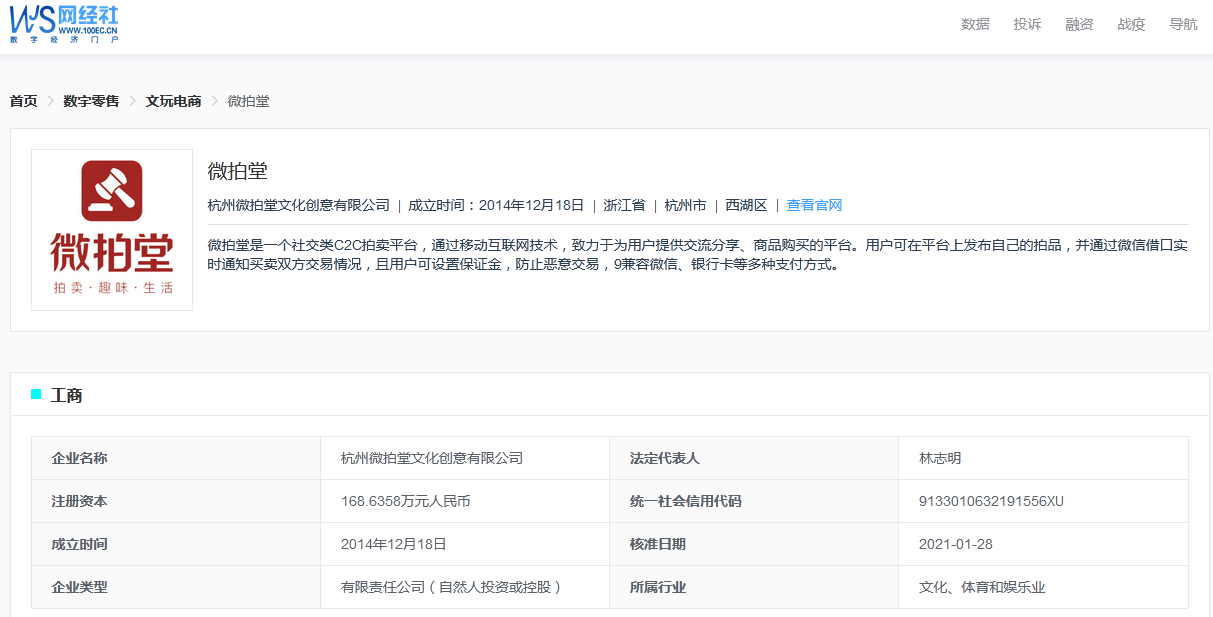
Task: Select the 浙江省 location text
Action: pos(624,205)
